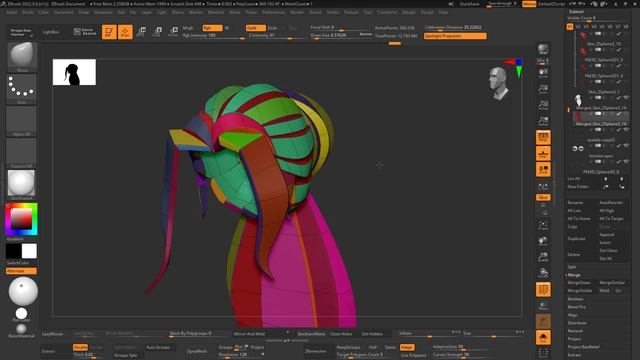Open the LightBox button
Viewport: 640px width, 360px height.
[x=51, y=32]
